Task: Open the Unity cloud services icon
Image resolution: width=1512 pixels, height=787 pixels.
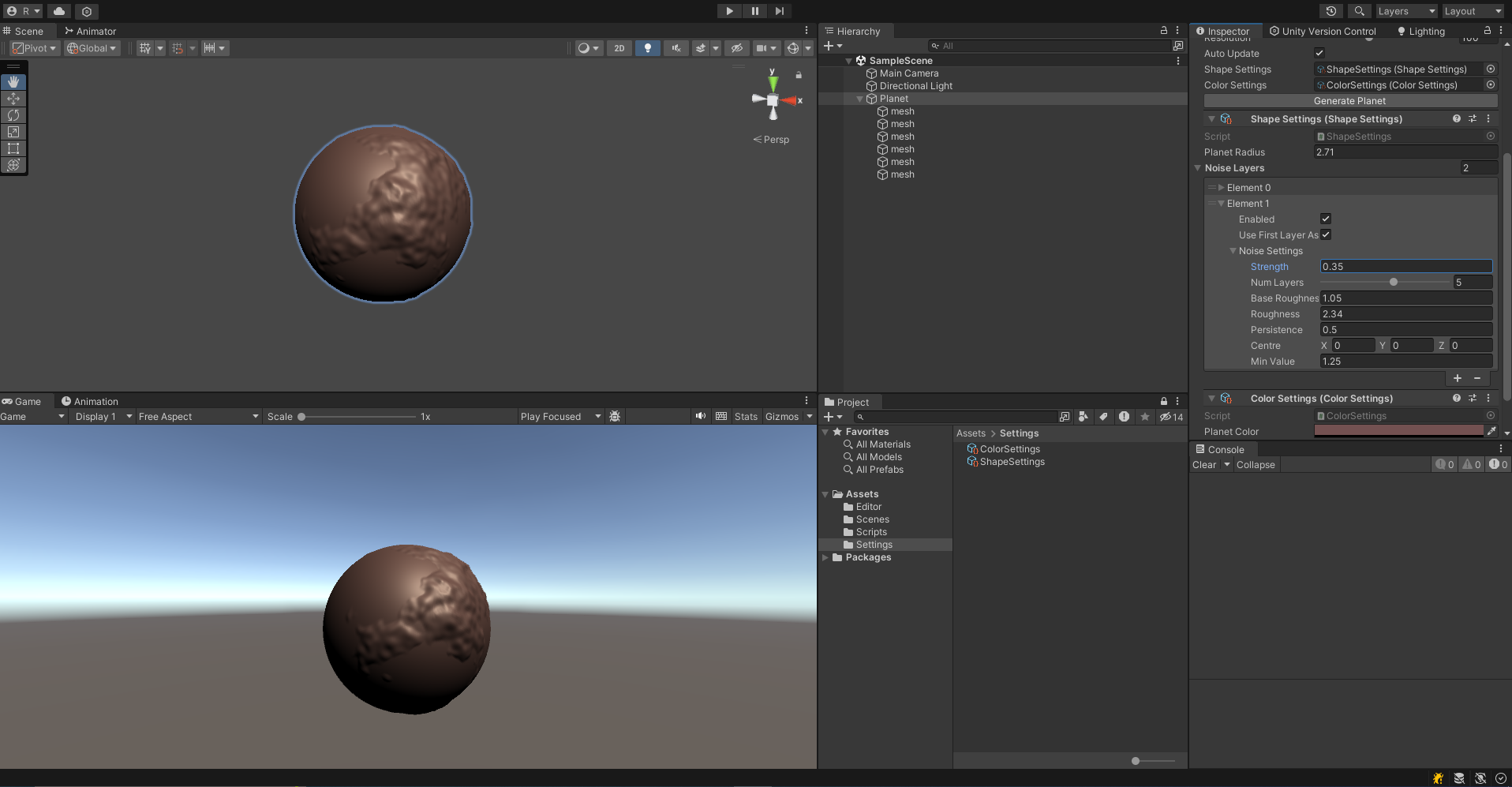Action: point(59,11)
